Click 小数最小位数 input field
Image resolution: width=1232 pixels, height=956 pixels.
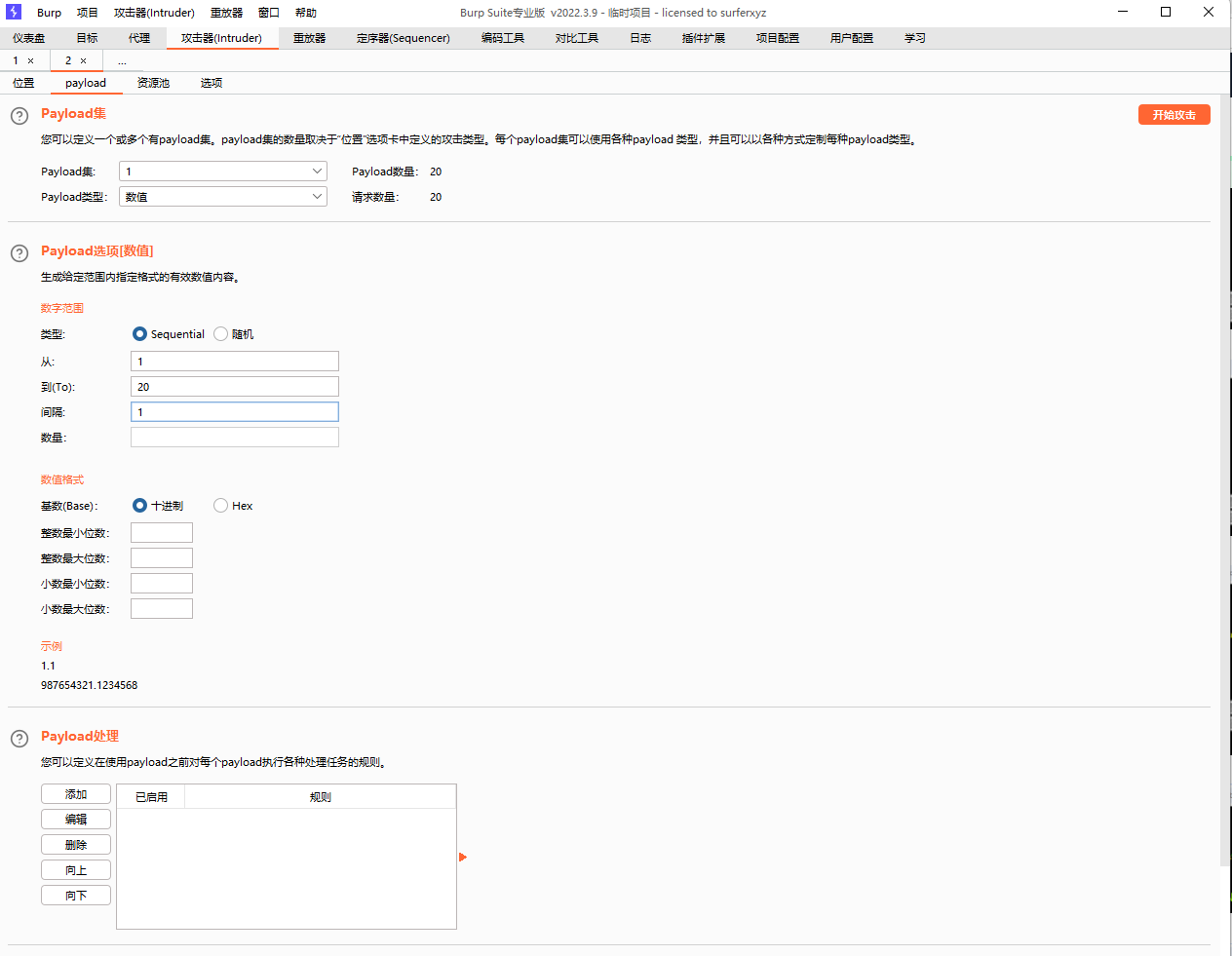tap(162, 584)
